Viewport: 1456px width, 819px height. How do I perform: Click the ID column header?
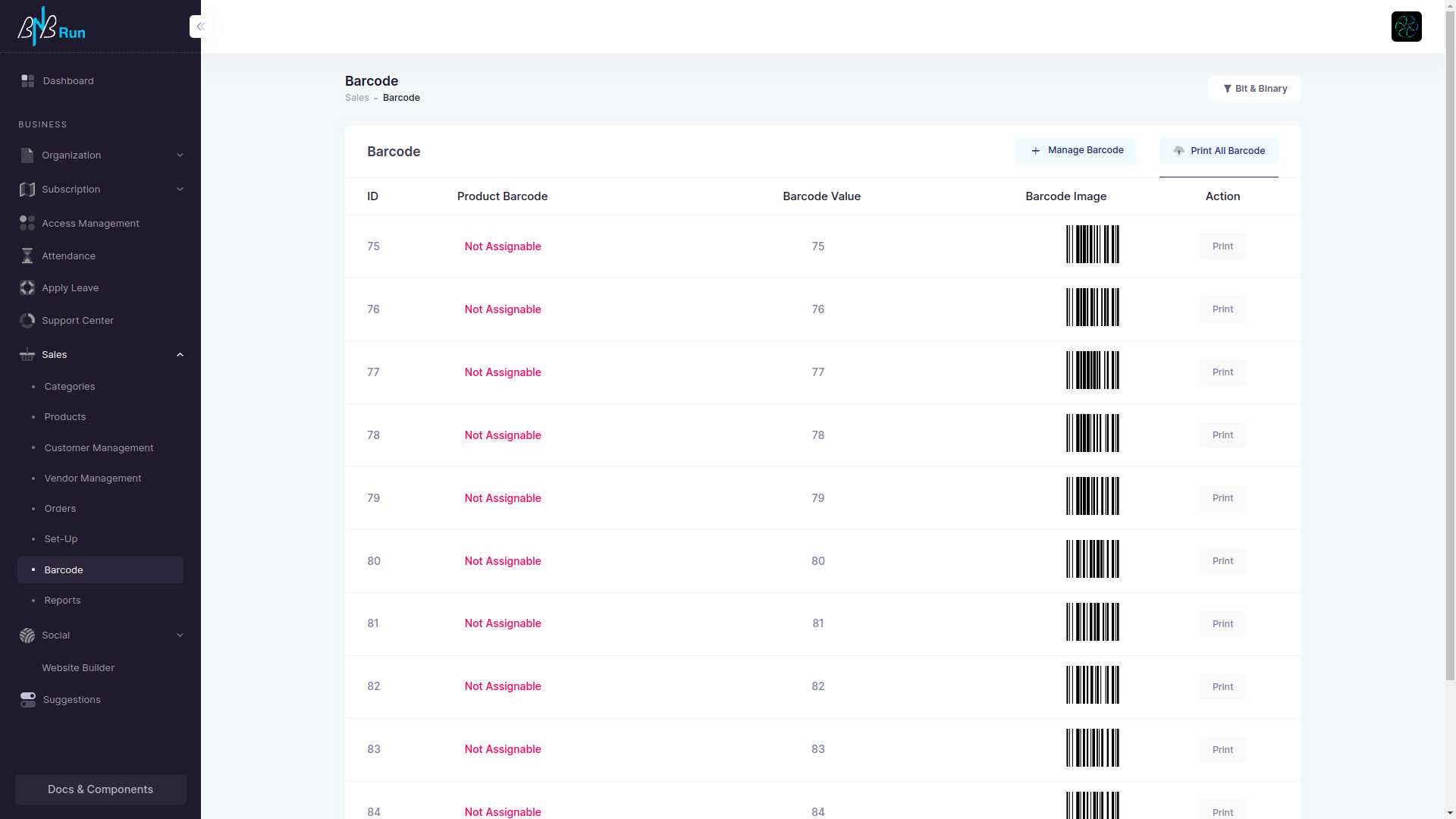372,196
